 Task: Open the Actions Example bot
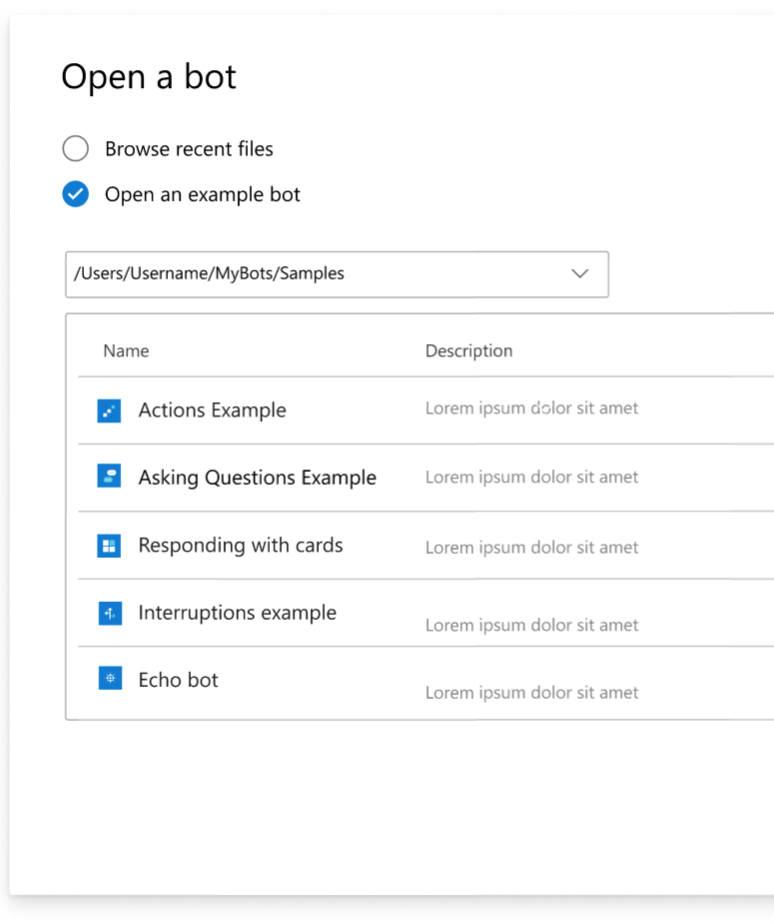212,410
